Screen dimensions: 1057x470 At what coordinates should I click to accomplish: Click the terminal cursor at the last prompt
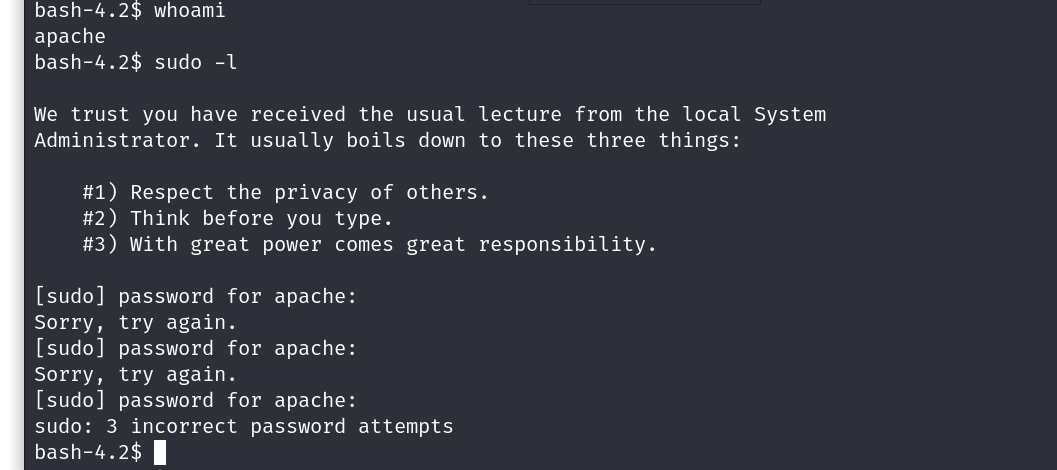tap(160, 453)
